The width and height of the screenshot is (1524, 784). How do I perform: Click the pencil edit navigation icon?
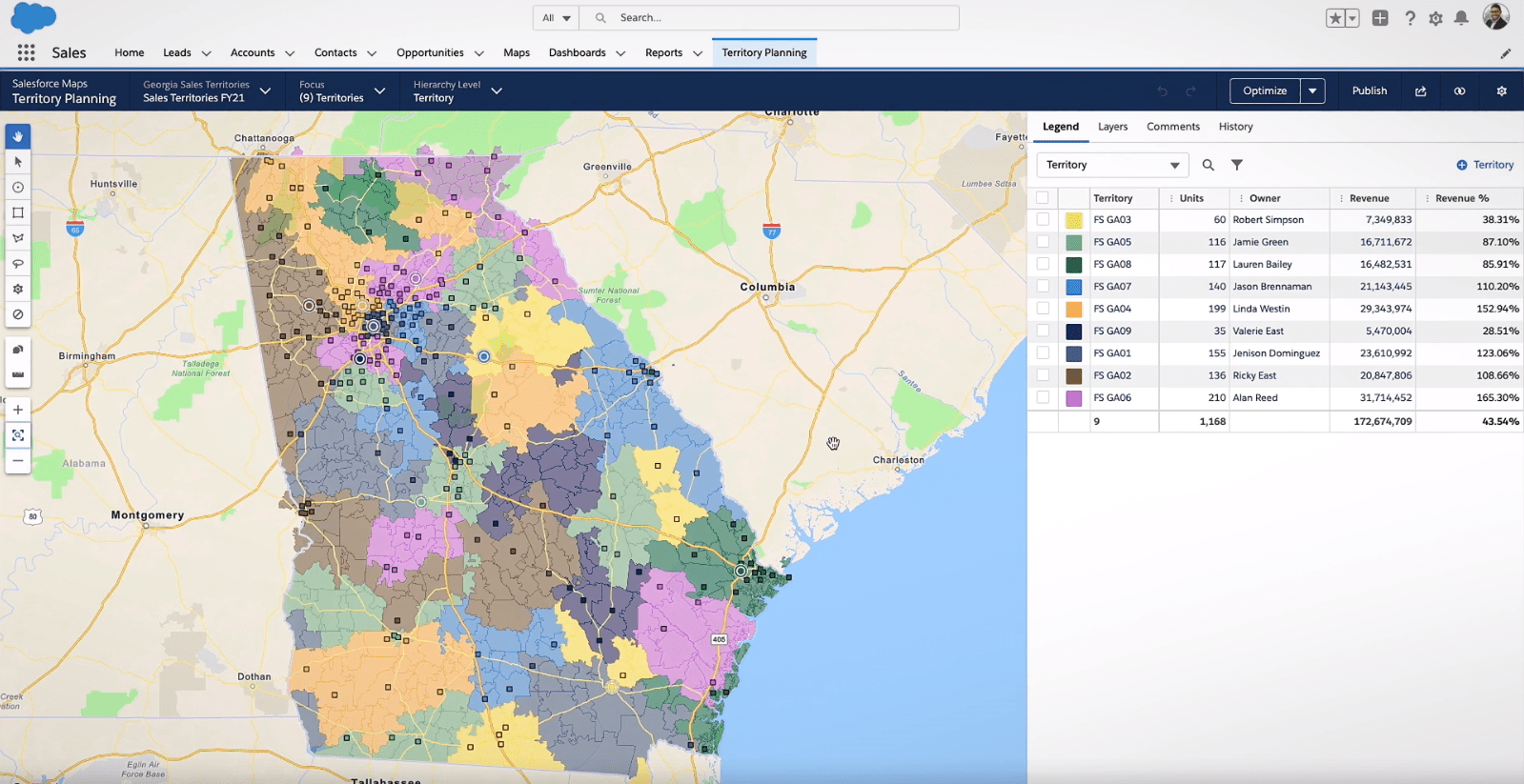pos(1506,53)
